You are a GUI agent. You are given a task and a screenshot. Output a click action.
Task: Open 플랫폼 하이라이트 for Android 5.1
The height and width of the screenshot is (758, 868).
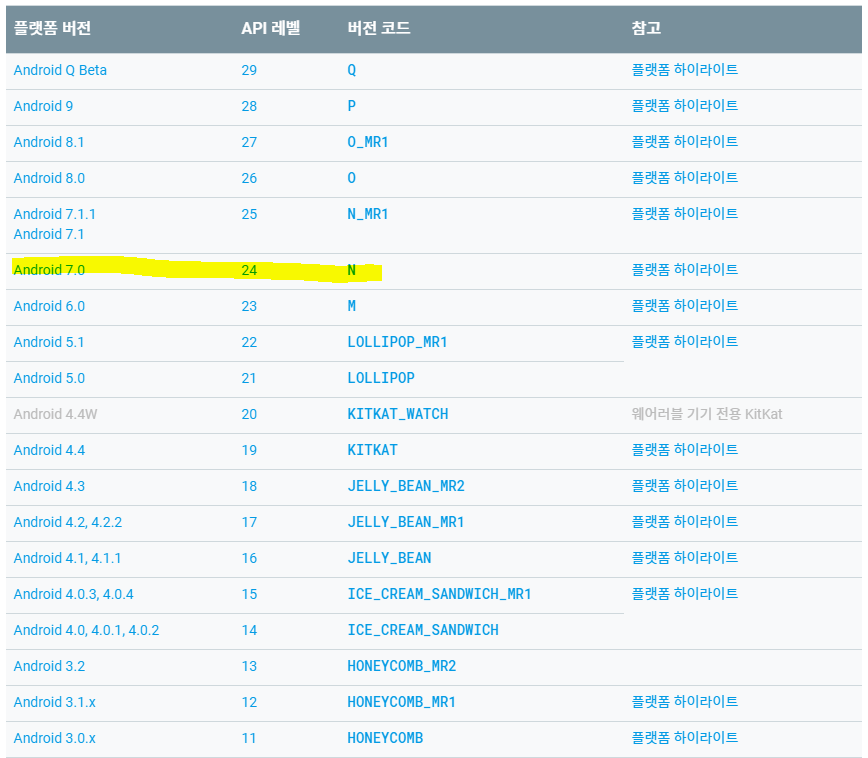tap(685, 342)
